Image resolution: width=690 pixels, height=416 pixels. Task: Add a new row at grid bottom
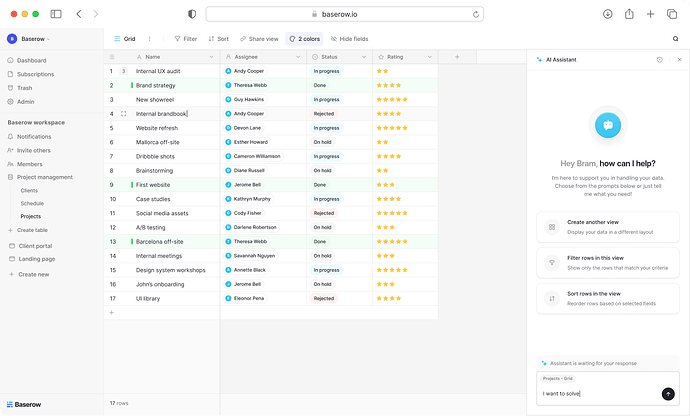click(x=112, y=313)
